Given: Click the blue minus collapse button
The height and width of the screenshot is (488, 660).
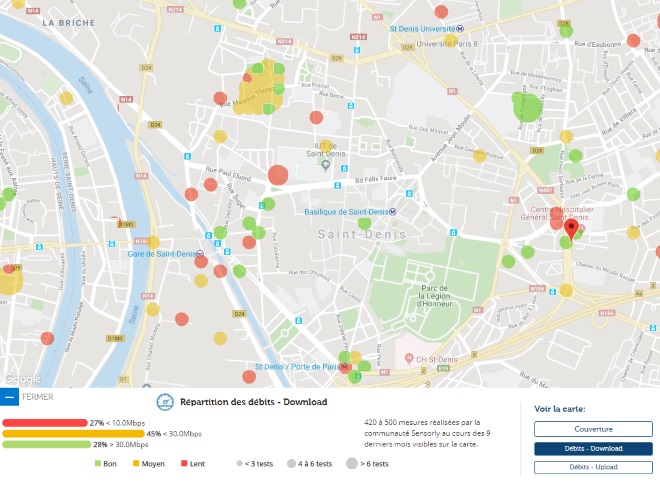Looking at the screenshot, I should [x=9, y=397].
